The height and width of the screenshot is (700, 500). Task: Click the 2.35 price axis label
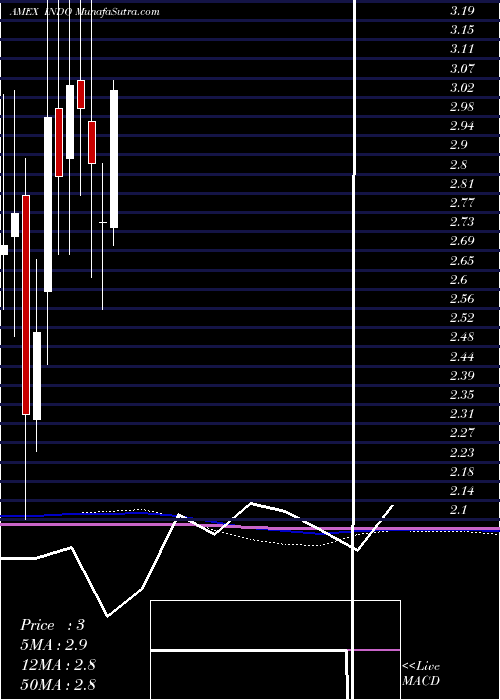pyautogui.click(x=462, y=395)
